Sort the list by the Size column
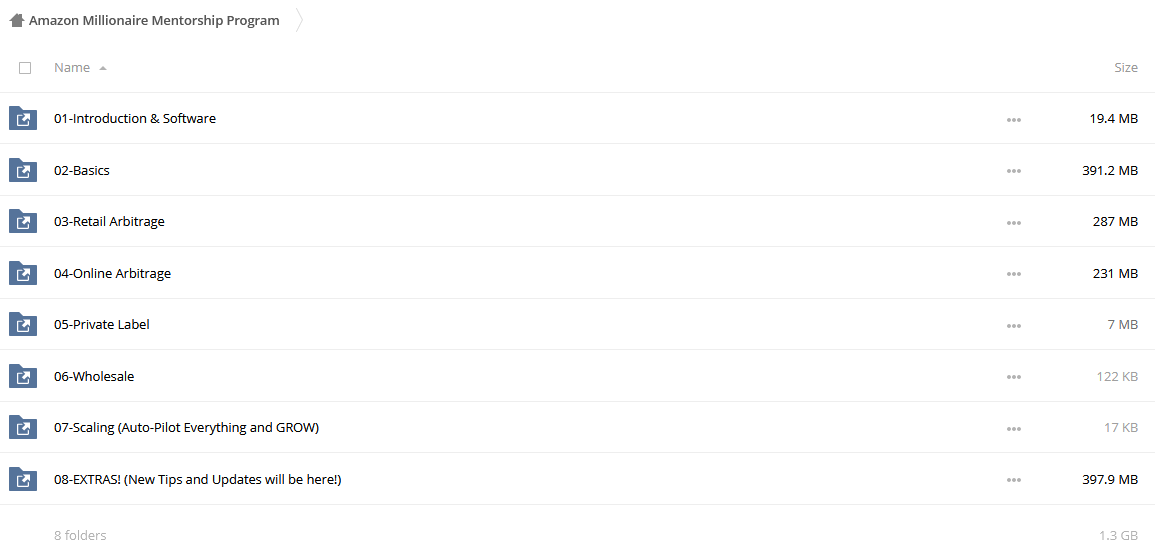 click(x=1126, y=67)
